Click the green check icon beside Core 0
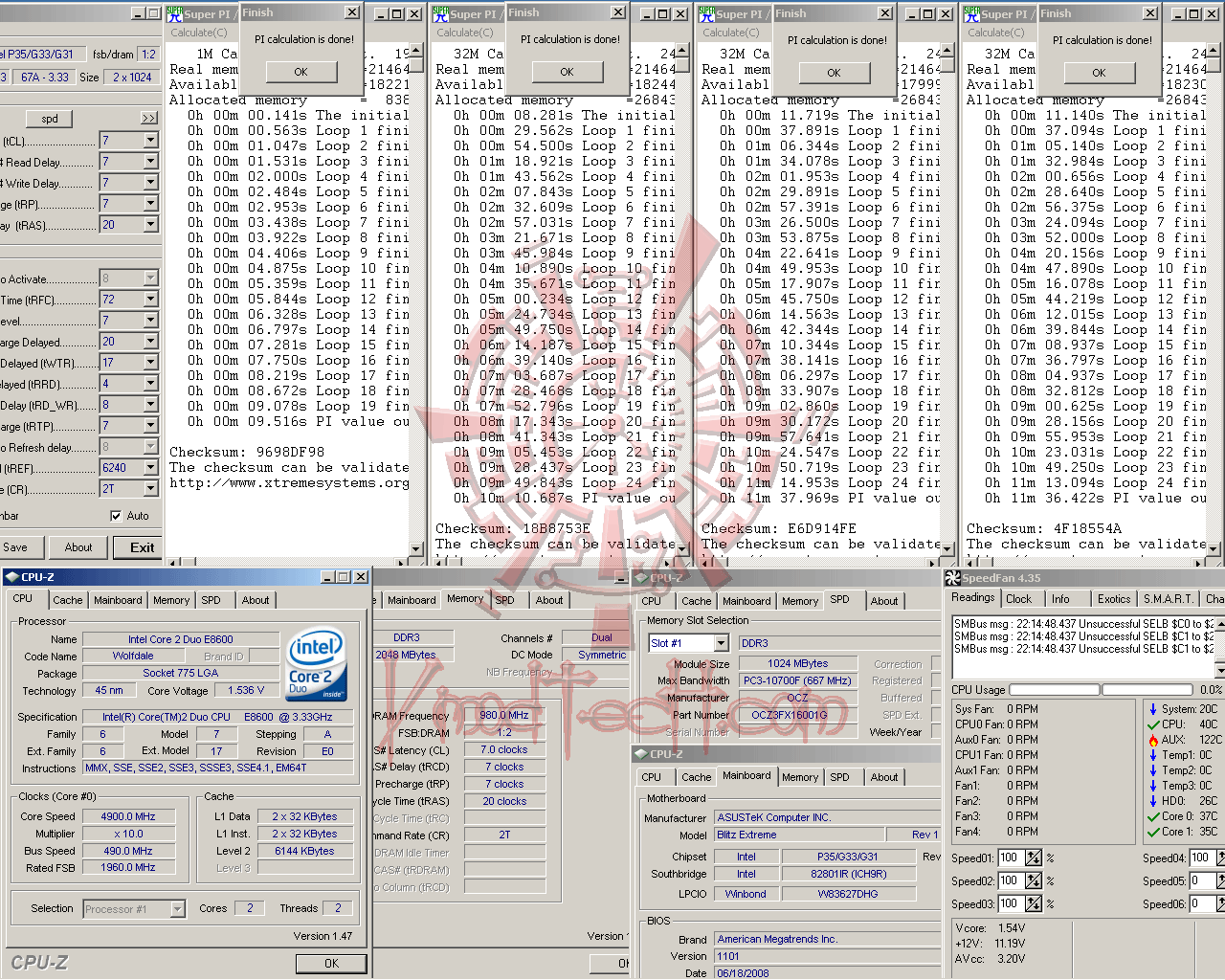 [x=1152, y=816]
